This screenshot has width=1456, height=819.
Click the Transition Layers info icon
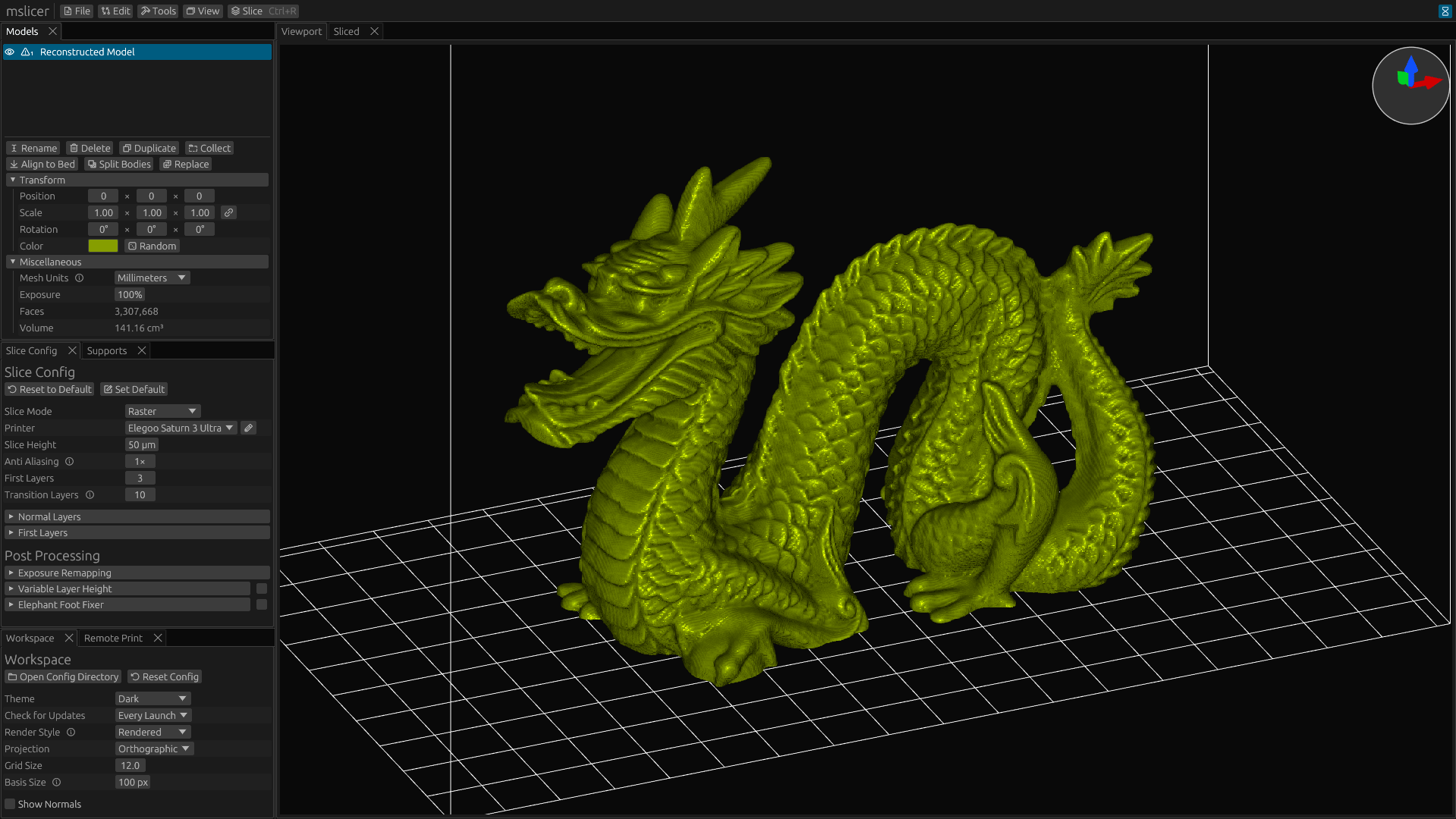coord(90,495)
